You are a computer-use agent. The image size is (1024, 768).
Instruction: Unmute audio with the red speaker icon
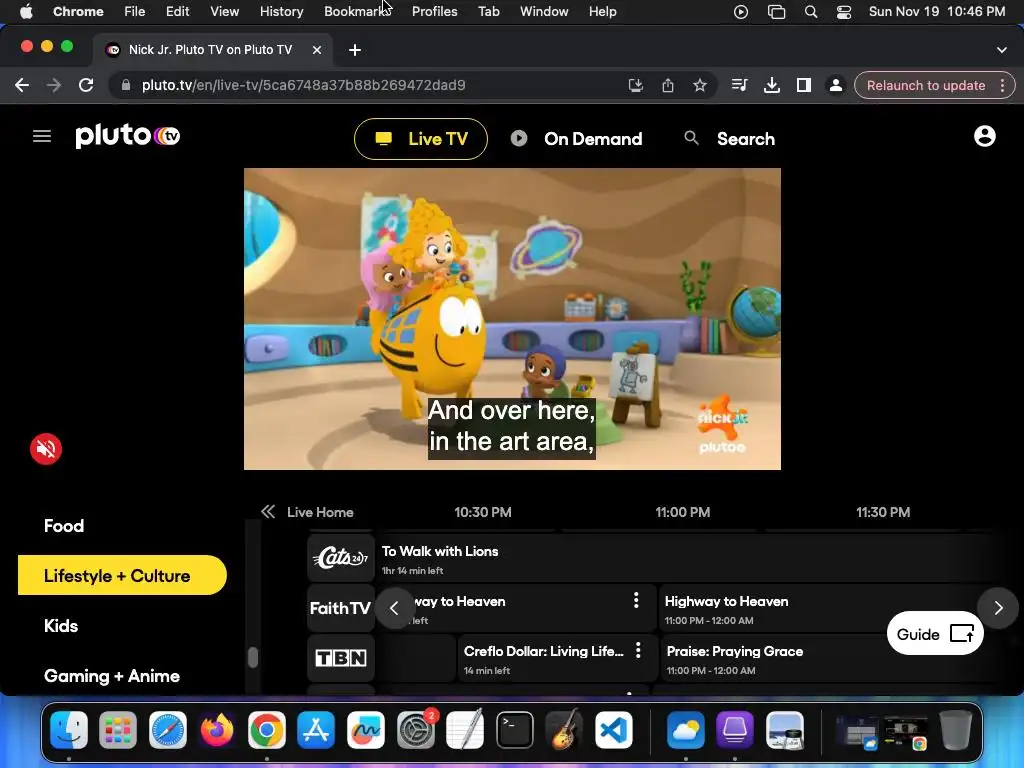click(46, 449)
